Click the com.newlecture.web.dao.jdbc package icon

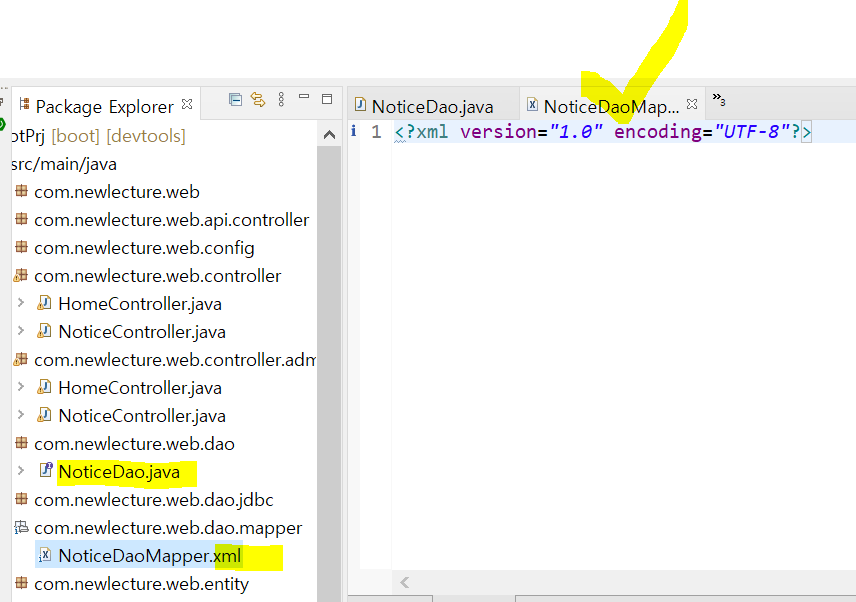(21, 498)
